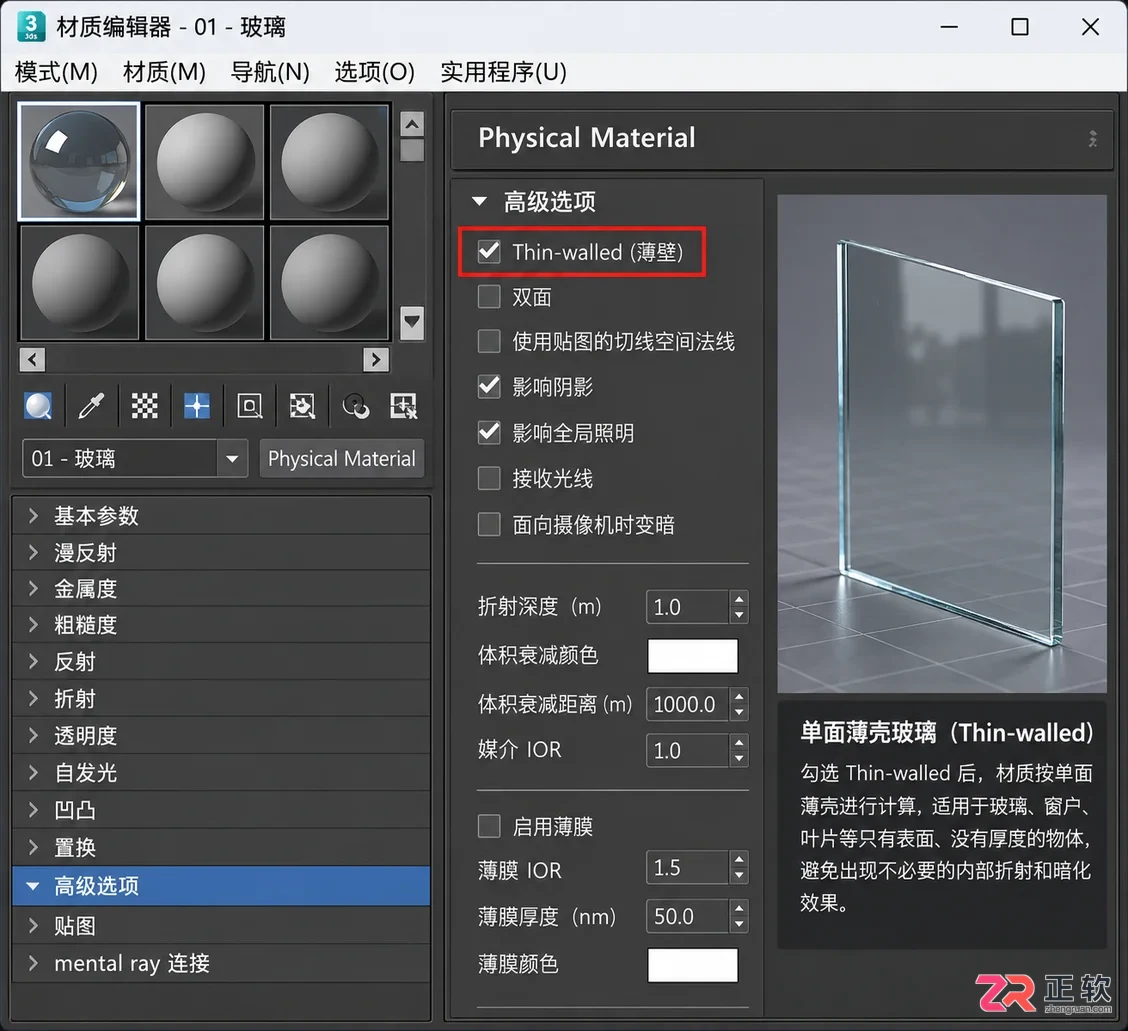This screenshot has height=1031, width=1128.
Task: Expand the 凹凸 rollout
Action: pyautogui.click(x=221, y=810)
